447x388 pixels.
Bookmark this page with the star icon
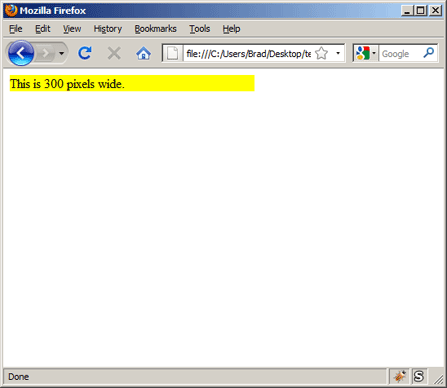(x=322, y=53)
